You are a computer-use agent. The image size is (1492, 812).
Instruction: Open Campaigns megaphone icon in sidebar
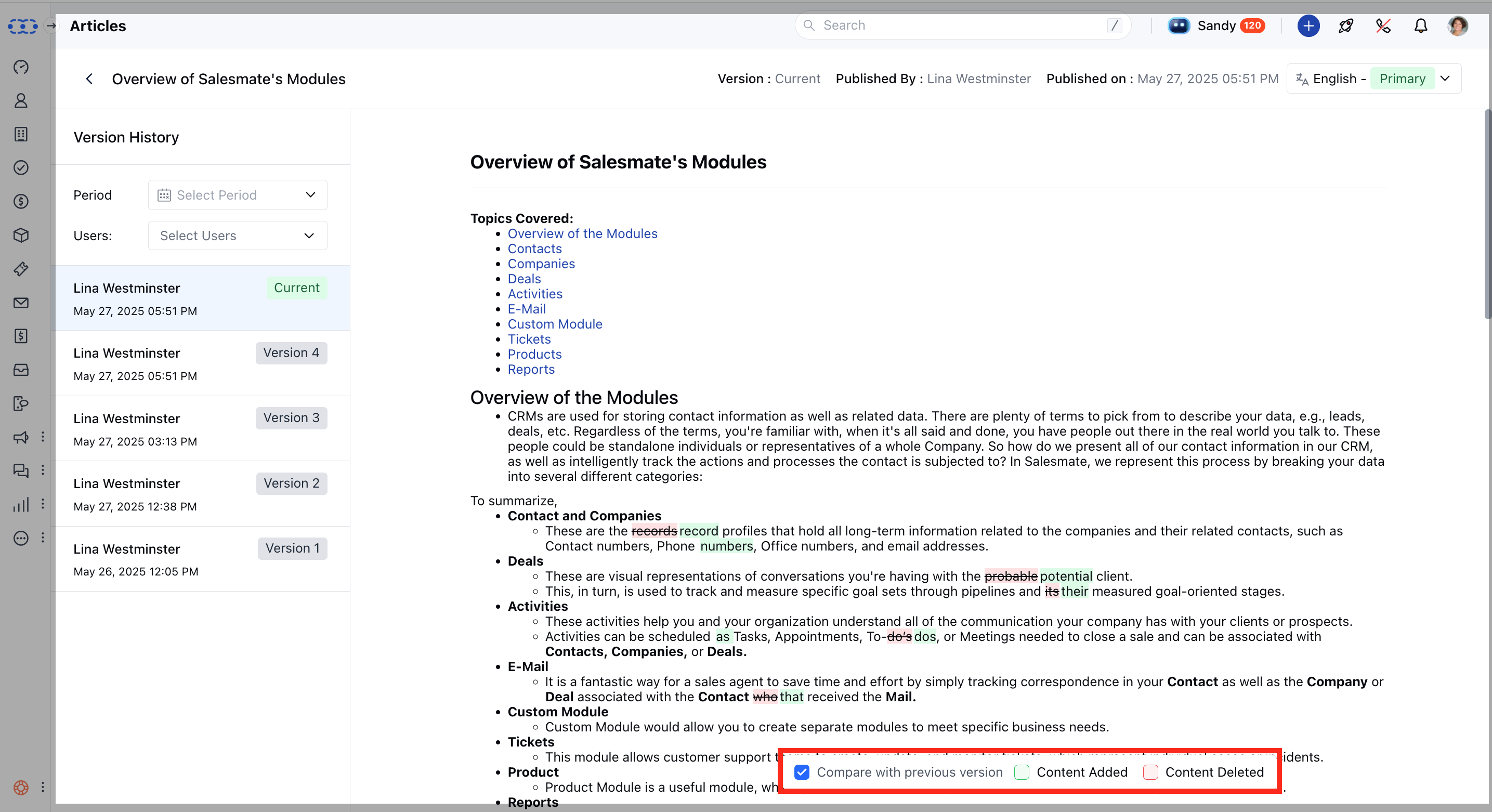pos(21,437)
